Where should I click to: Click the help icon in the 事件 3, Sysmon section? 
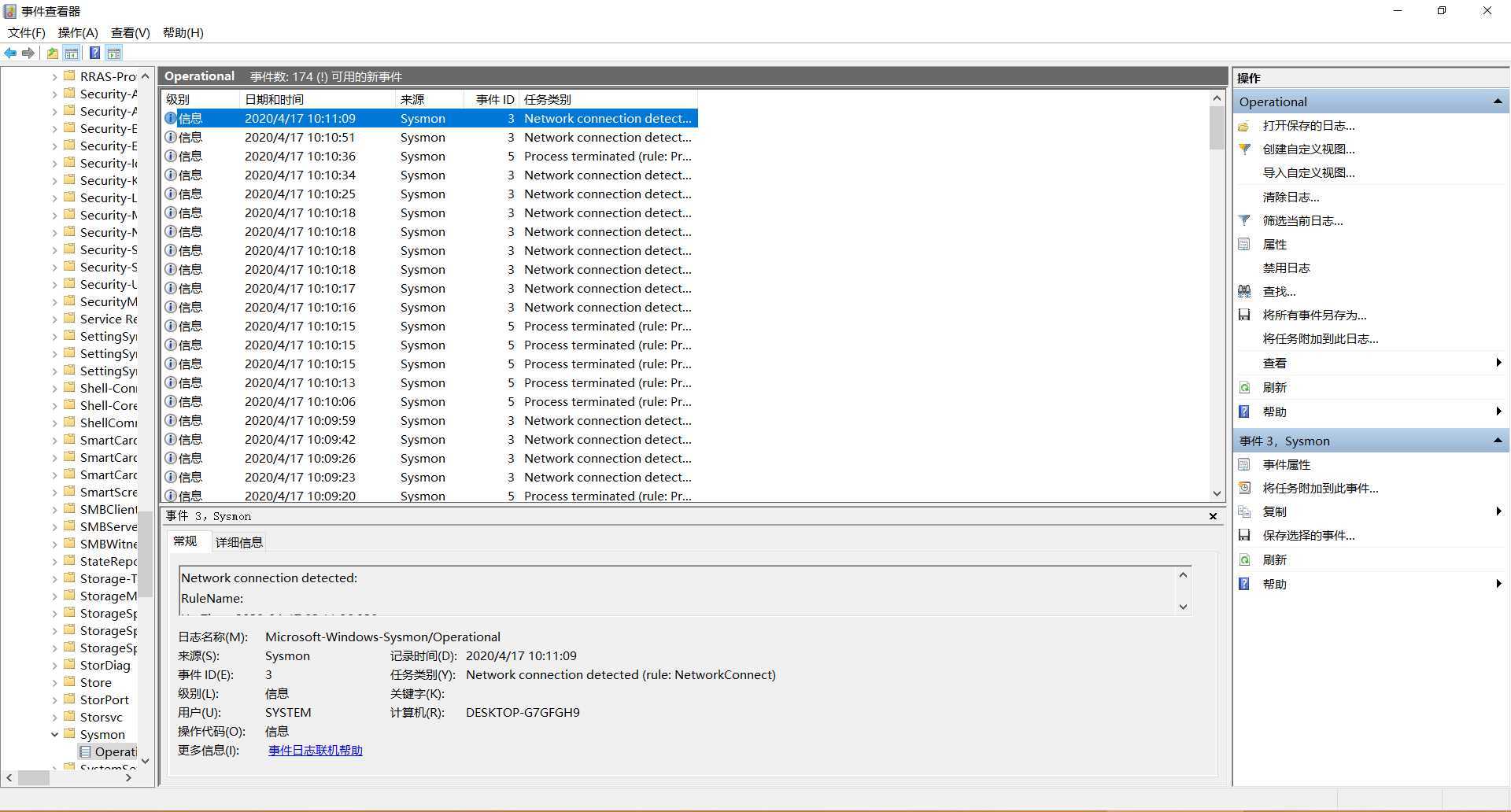[1244, 585]
